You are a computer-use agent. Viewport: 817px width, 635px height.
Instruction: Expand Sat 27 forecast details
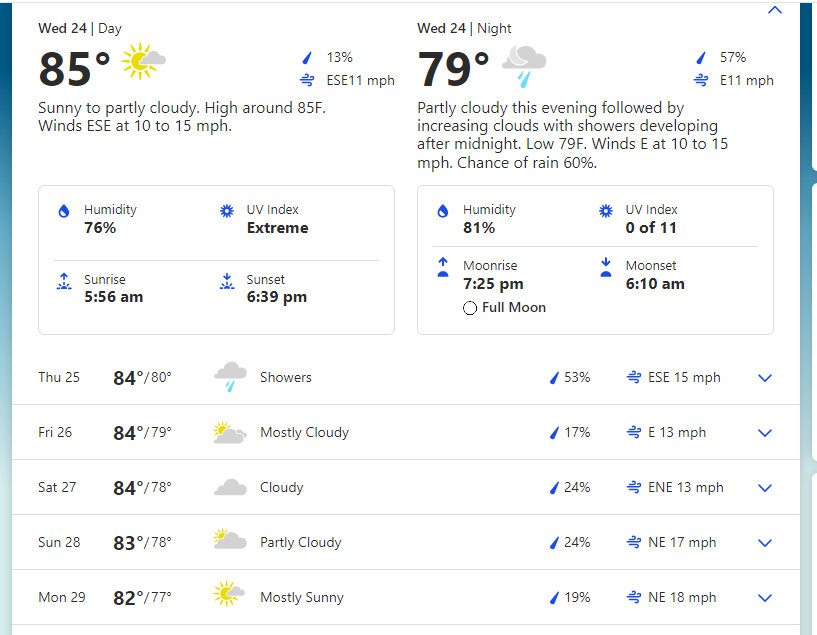(x=765, y=488)
